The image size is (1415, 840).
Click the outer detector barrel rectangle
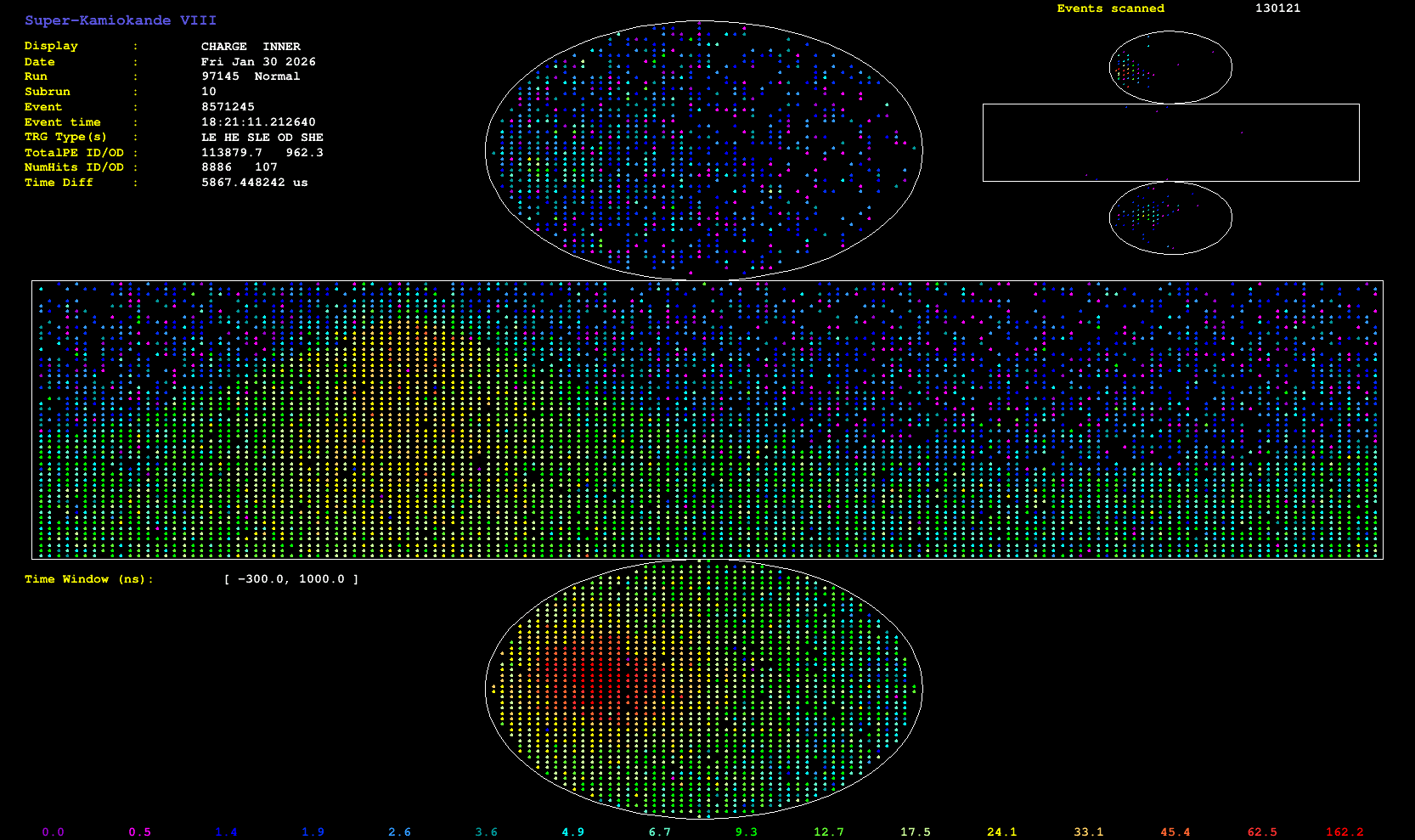point(1170,143)
